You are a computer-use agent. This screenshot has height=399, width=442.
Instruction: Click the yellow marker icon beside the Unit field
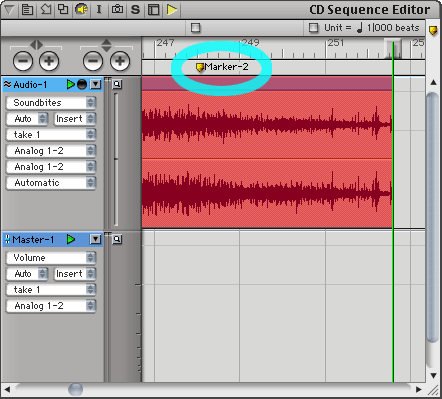tap(433, 31)
